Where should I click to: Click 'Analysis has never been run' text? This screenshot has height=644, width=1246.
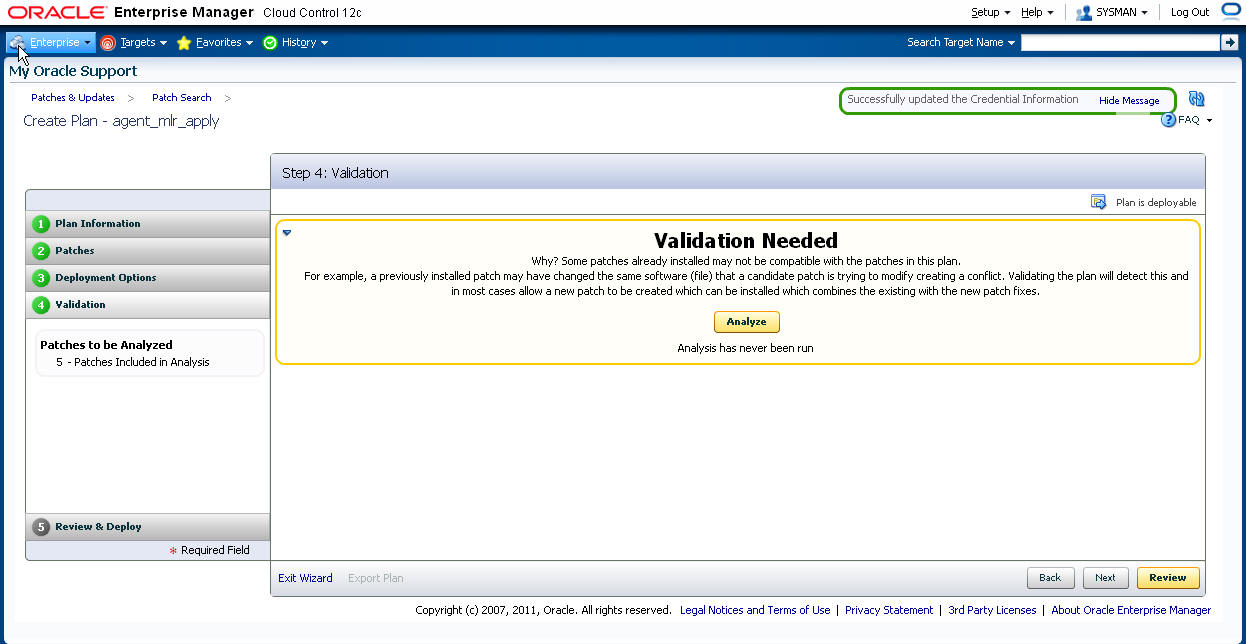(746, 349)
